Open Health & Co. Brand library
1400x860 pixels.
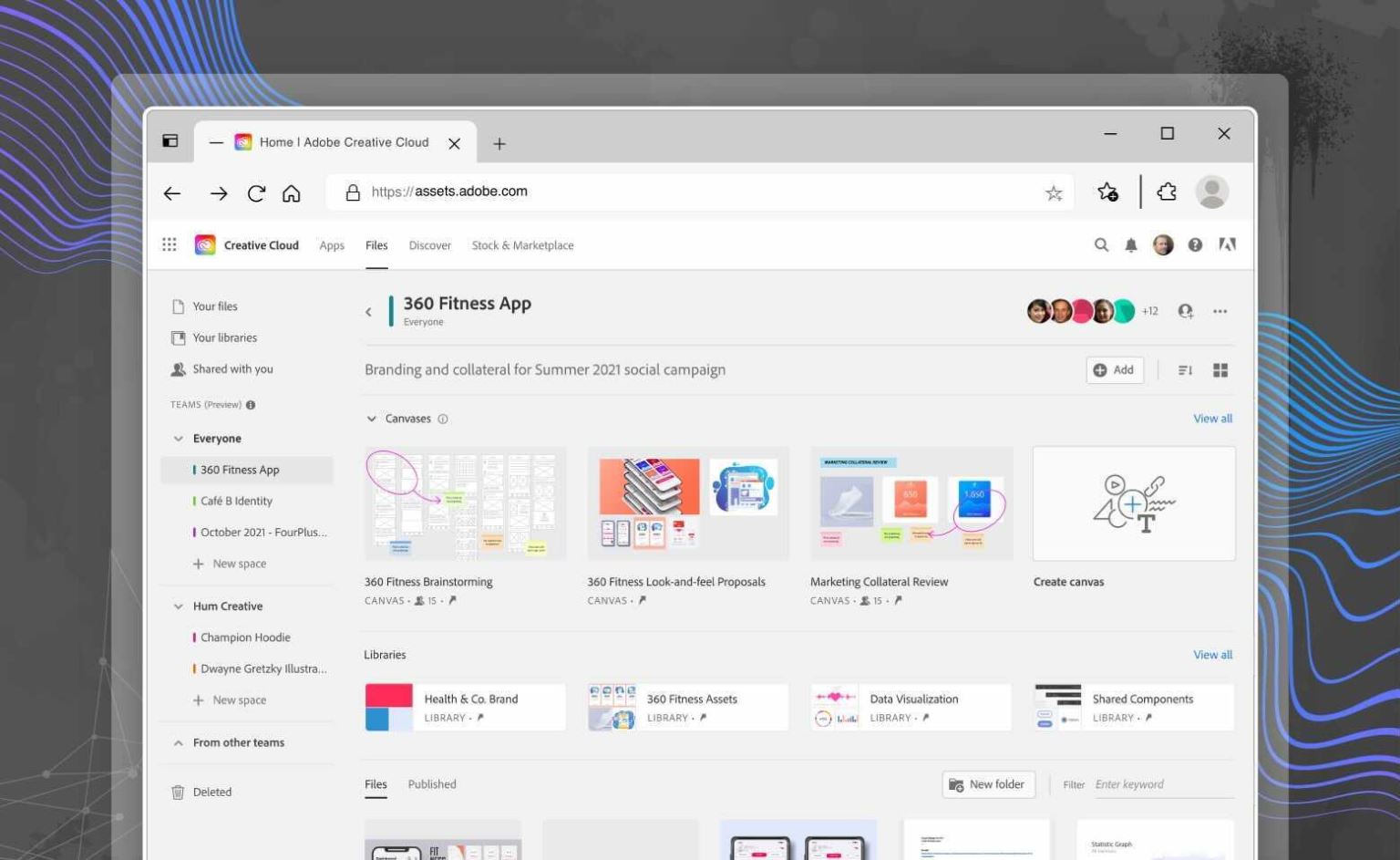tap(465, 708)
